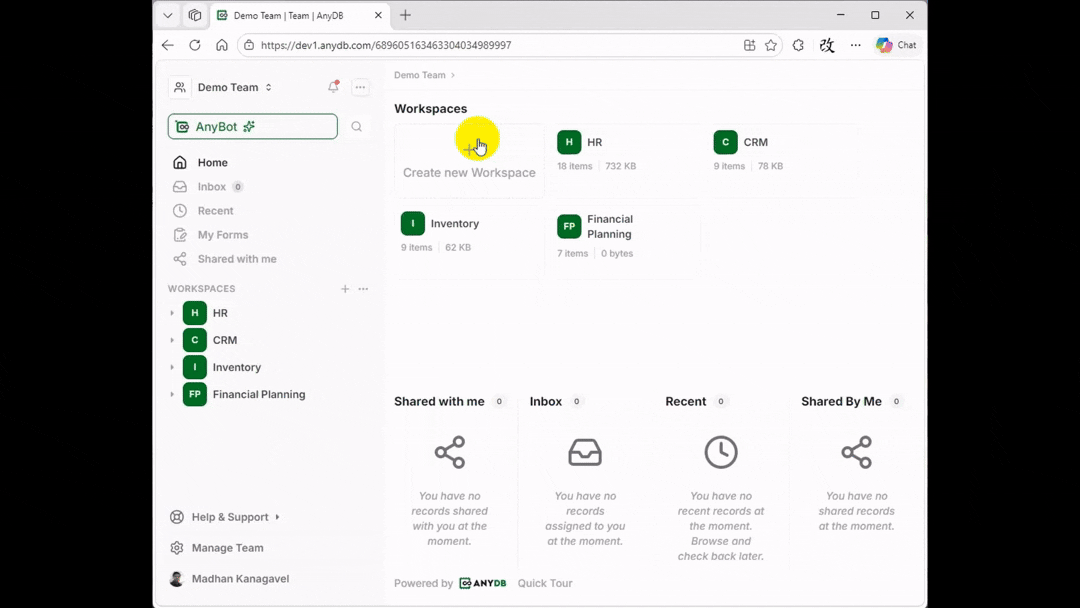1080x608 pixels.
Task: Expand CRM workspace tree arrow
Action: 172,340
